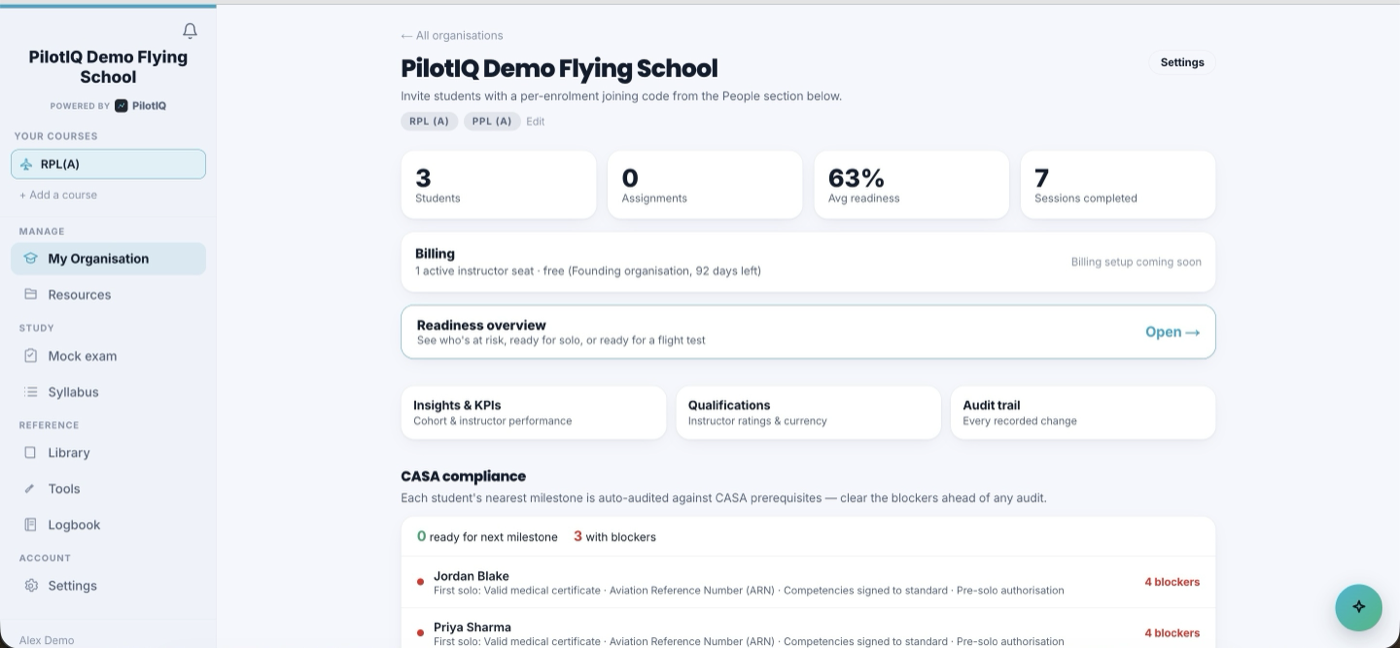Click the book icon beside Library
This screenshot has width=1400, height=648.
31,452
